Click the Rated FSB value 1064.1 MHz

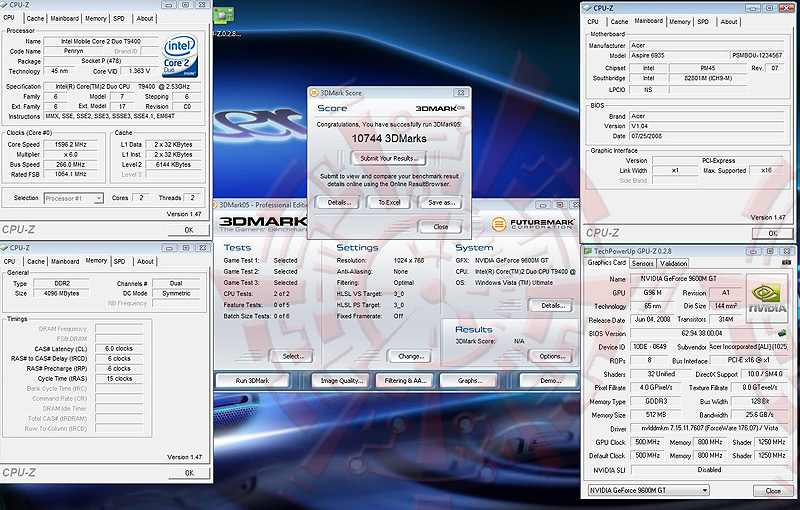point(70,174)
